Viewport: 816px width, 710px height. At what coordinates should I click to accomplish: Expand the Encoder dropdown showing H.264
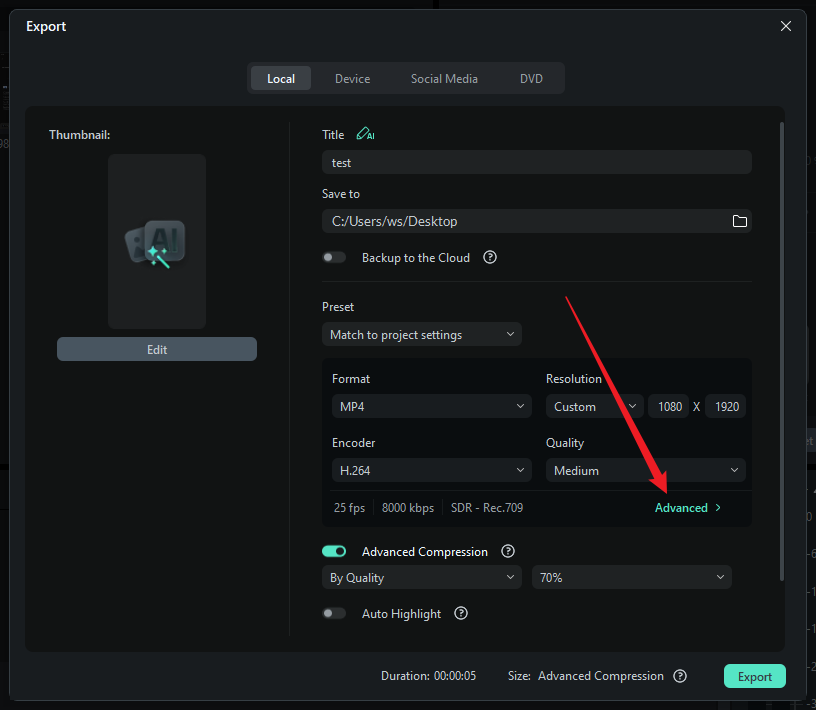click(431, 470)
